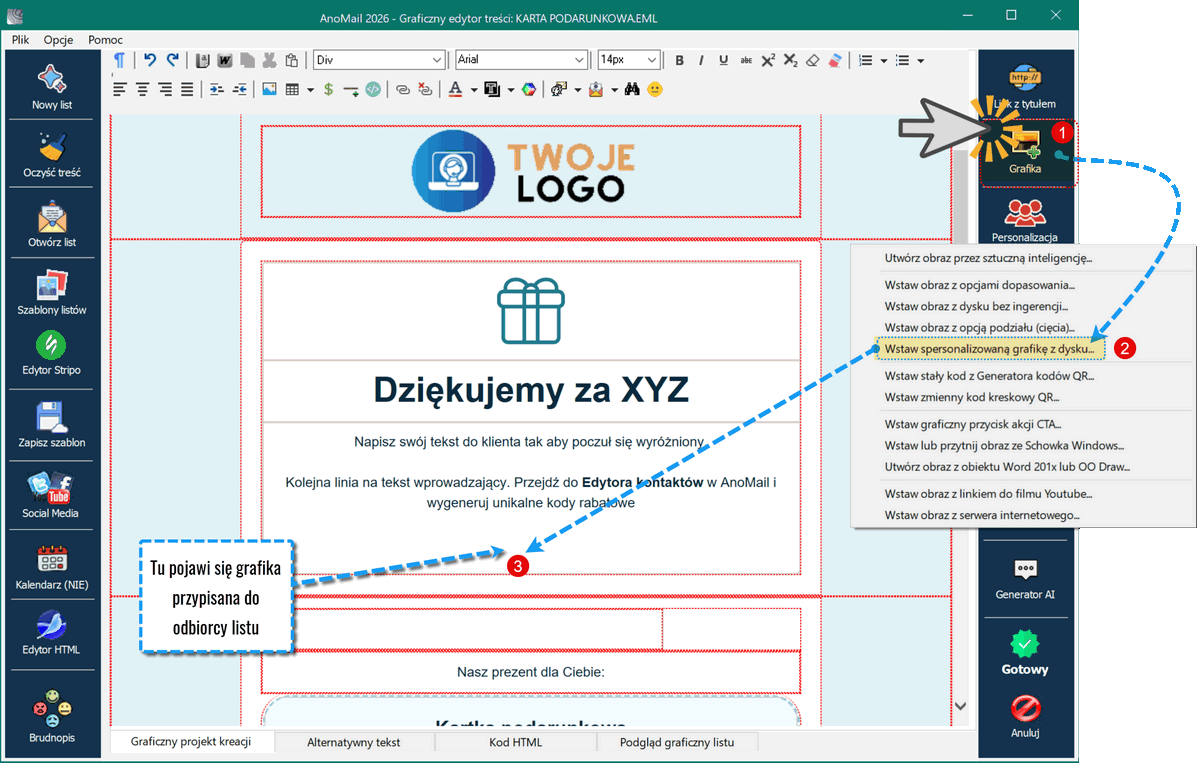The height and width of the screenshot is (763, 1200).
Task: Select Utwórz obraz przez sztuczną inteligencję
Action: 988,258
